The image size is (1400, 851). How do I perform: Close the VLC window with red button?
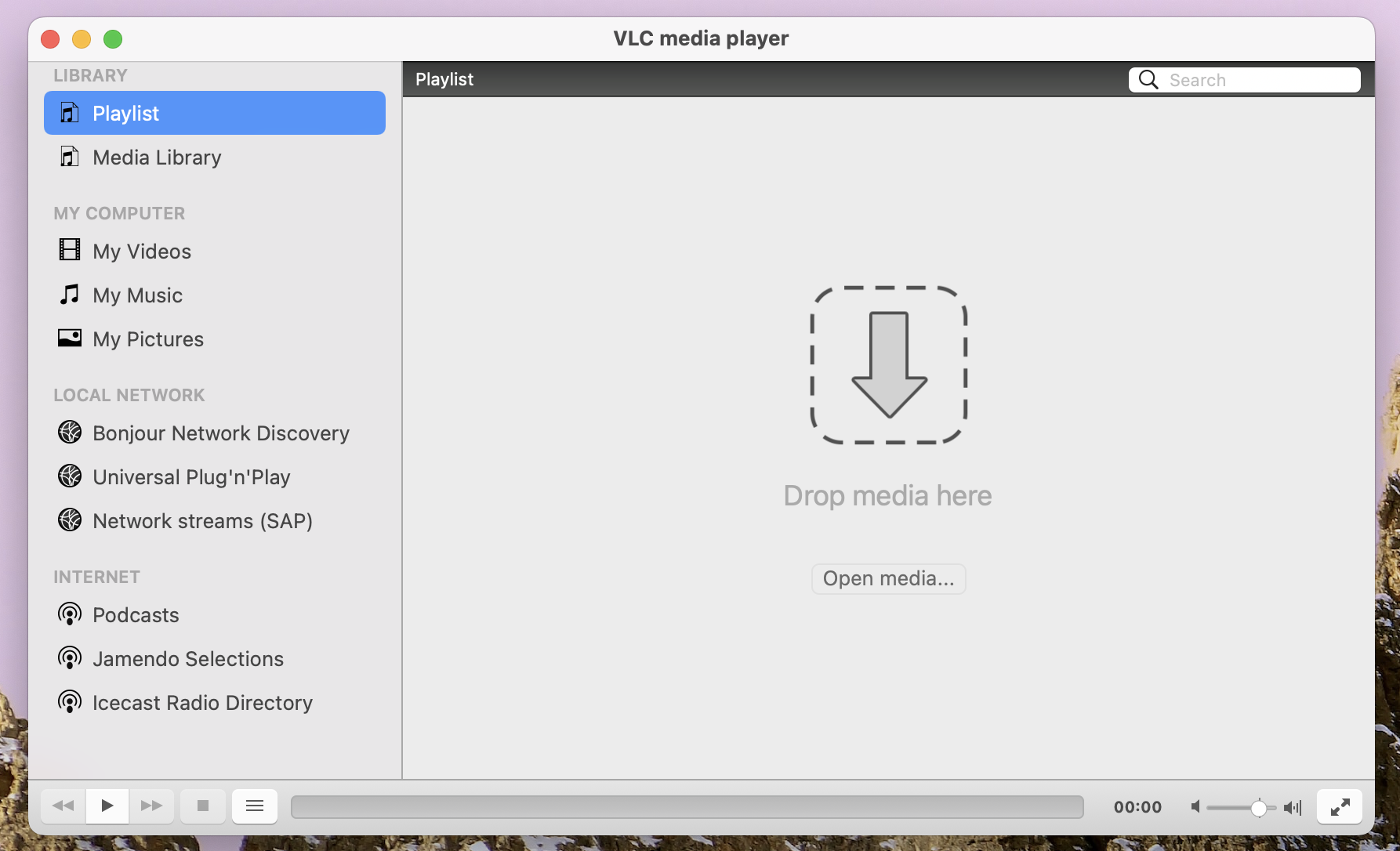50,38
